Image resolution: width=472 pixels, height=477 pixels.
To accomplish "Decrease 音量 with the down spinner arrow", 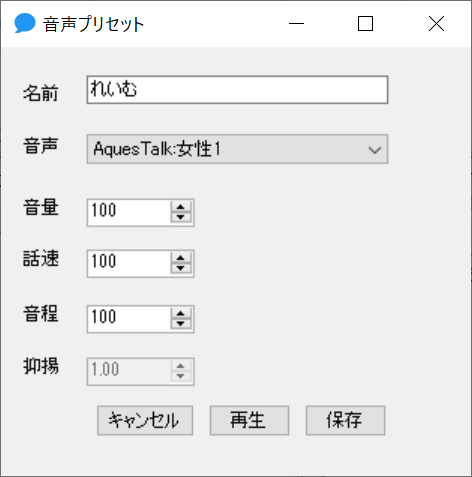I will click(181, 217).
